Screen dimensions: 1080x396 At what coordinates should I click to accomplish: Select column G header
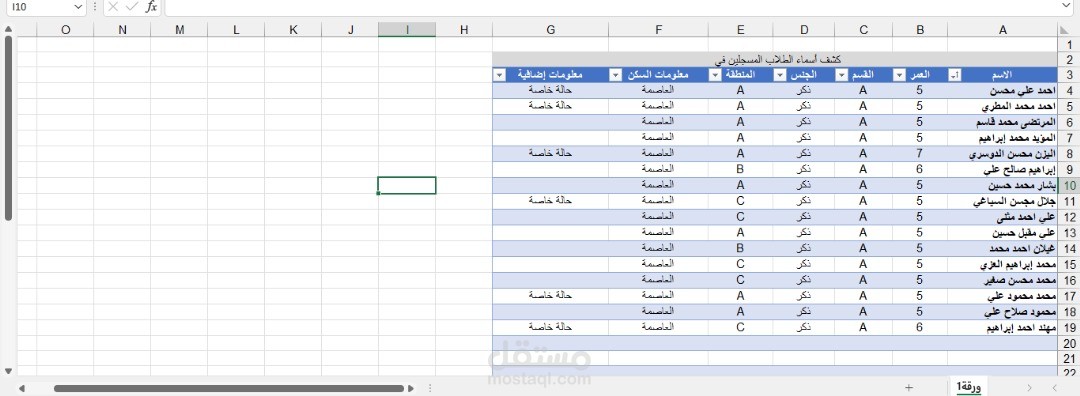550,30
